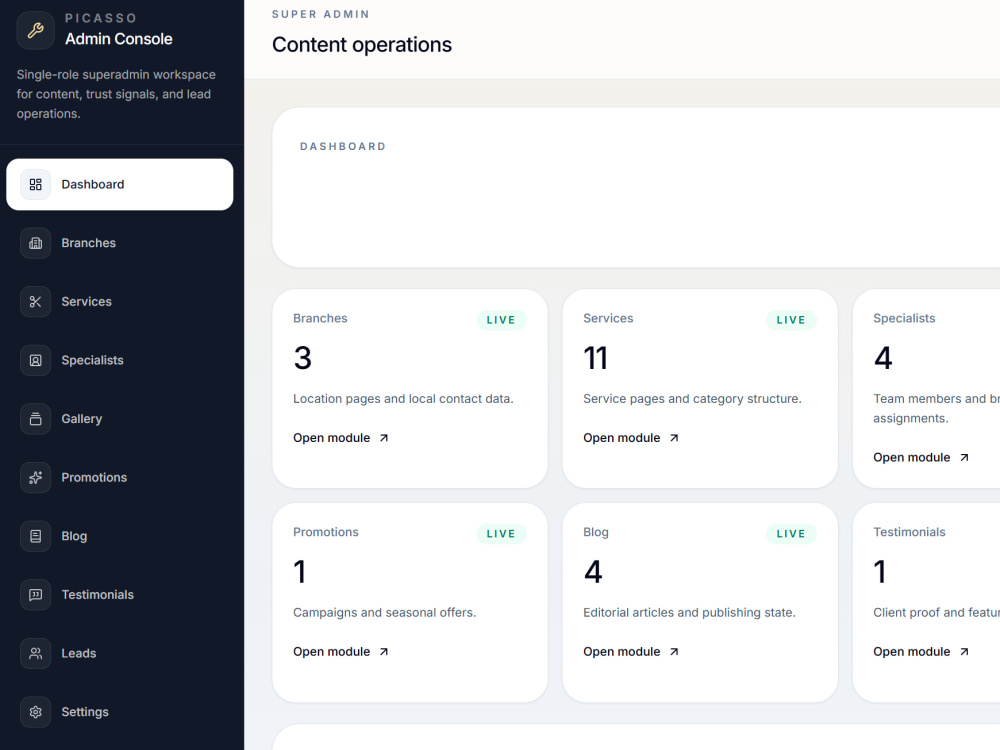Click the Testimonials quote icon in sidebar
The width and height of the screenshot is (1000, 750).
pyautogui.click(x=36, y=595)
